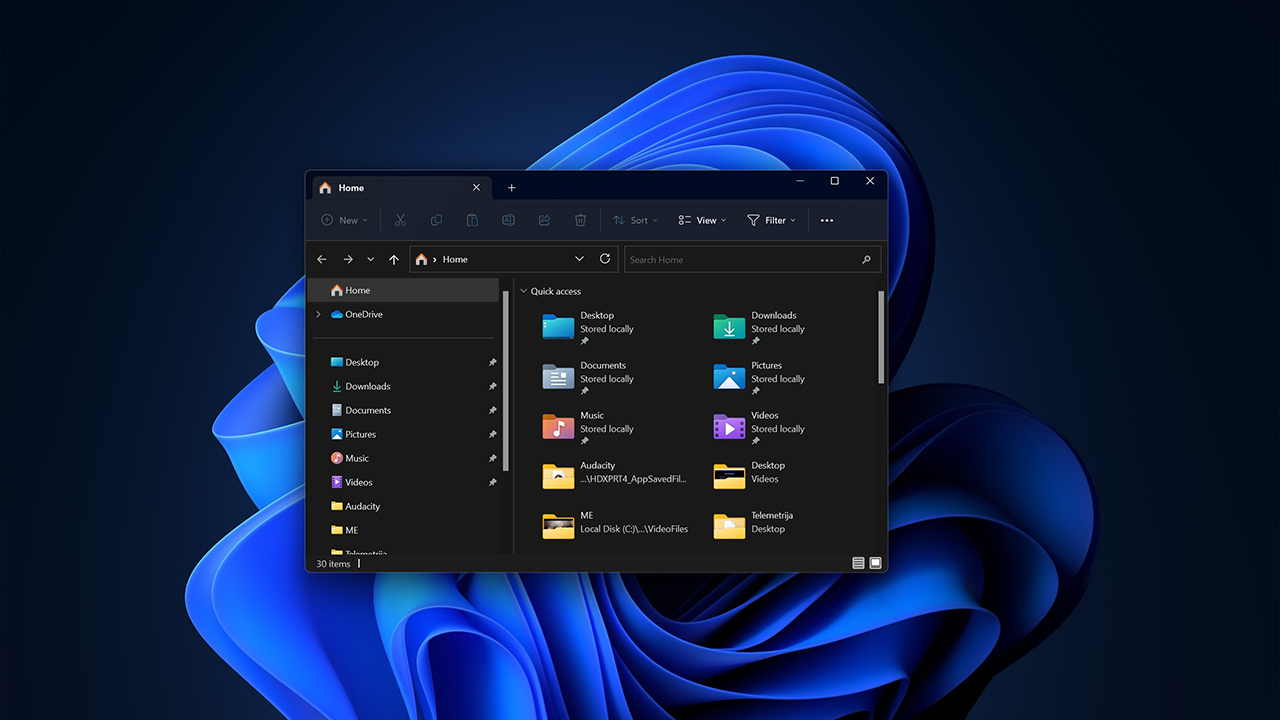Go back with the left arrow

point(322,259)
